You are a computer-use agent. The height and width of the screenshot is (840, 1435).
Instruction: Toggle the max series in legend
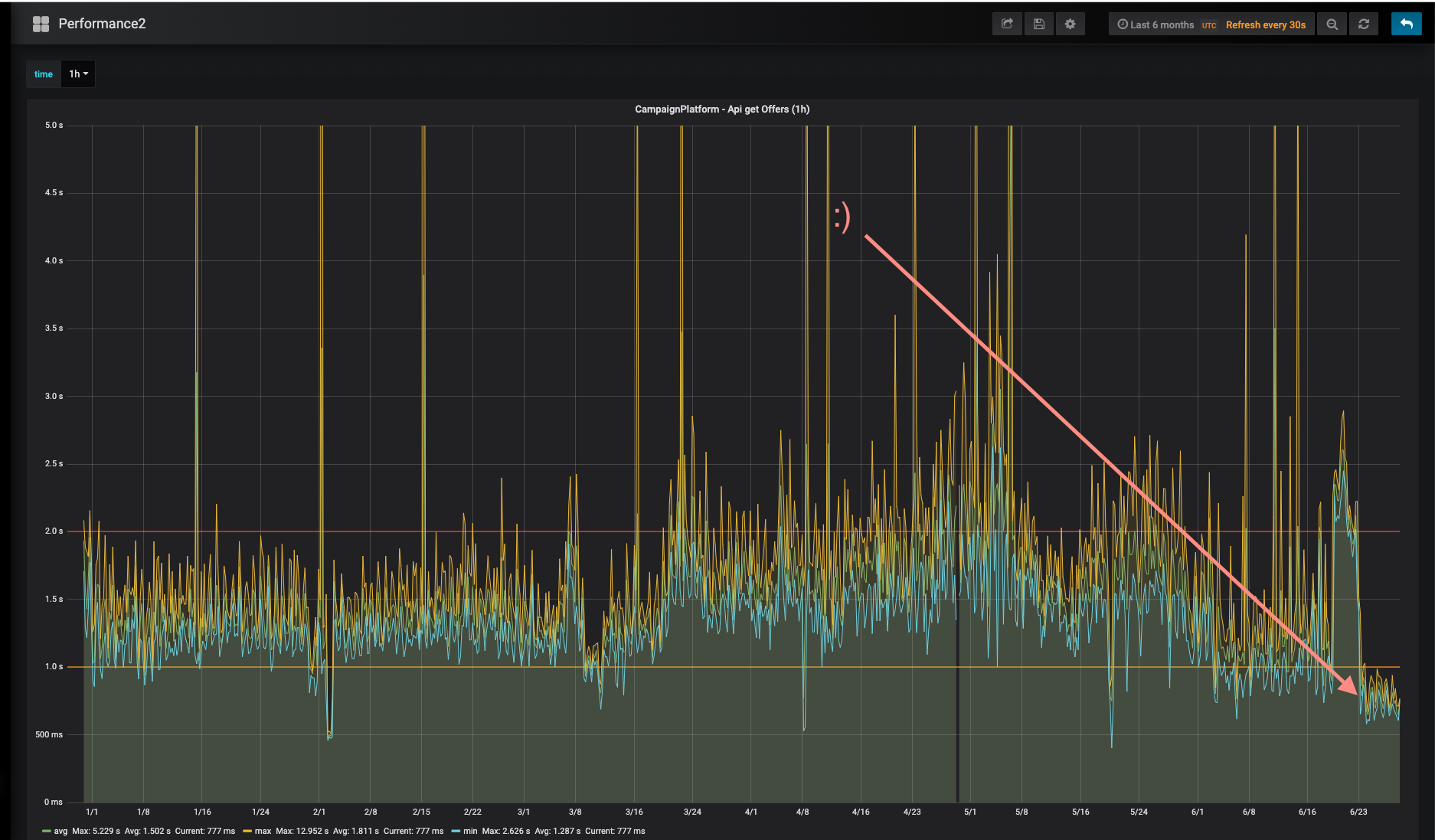[263, 831]
